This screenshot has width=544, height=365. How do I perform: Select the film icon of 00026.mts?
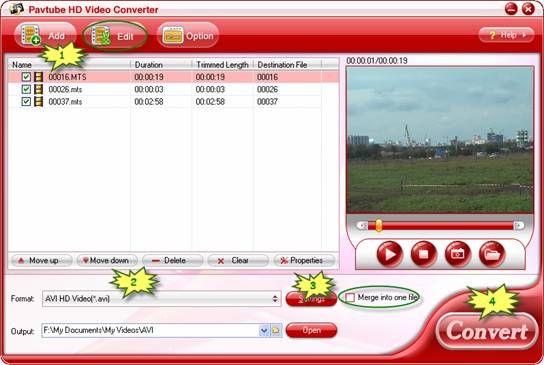(x=39, y=89)
